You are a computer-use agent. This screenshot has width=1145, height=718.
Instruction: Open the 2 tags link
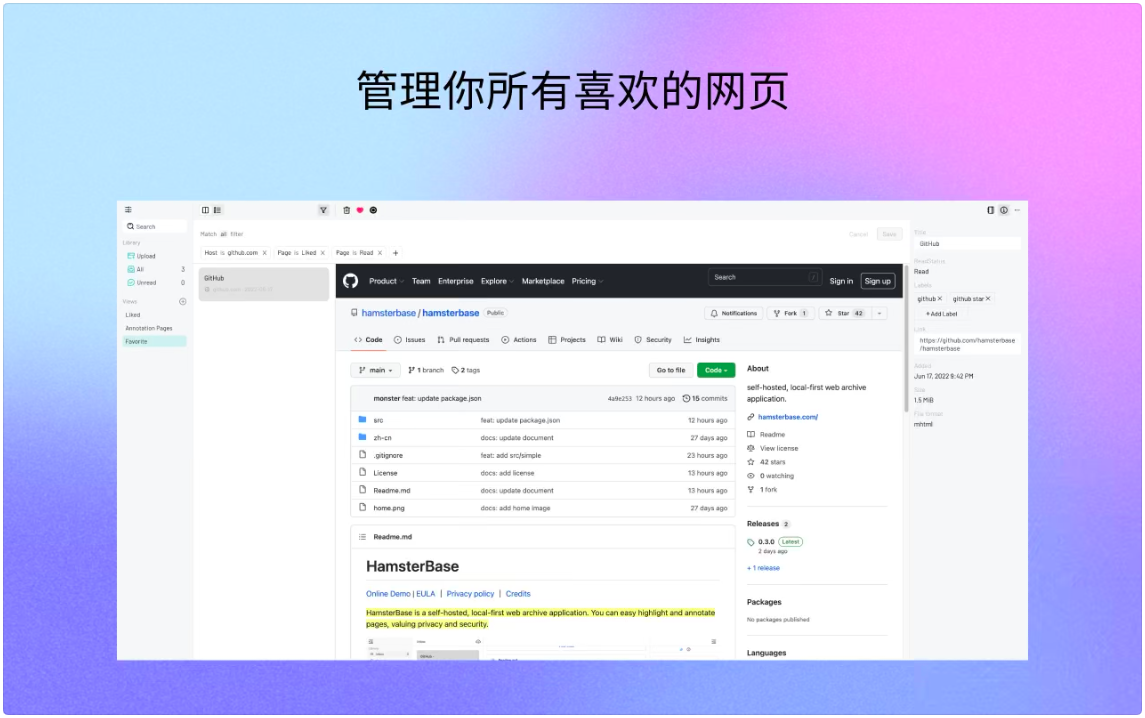click(x=466, y=370)
